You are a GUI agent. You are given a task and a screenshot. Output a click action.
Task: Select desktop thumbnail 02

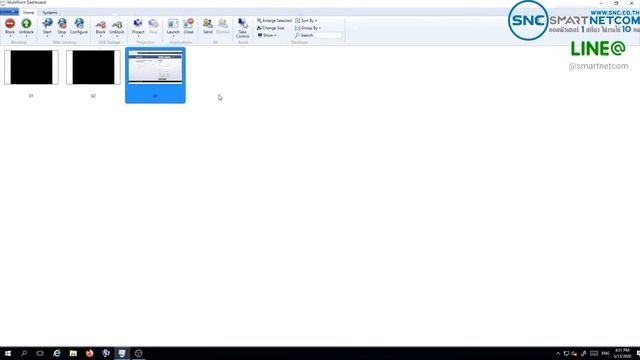(93, 67)
